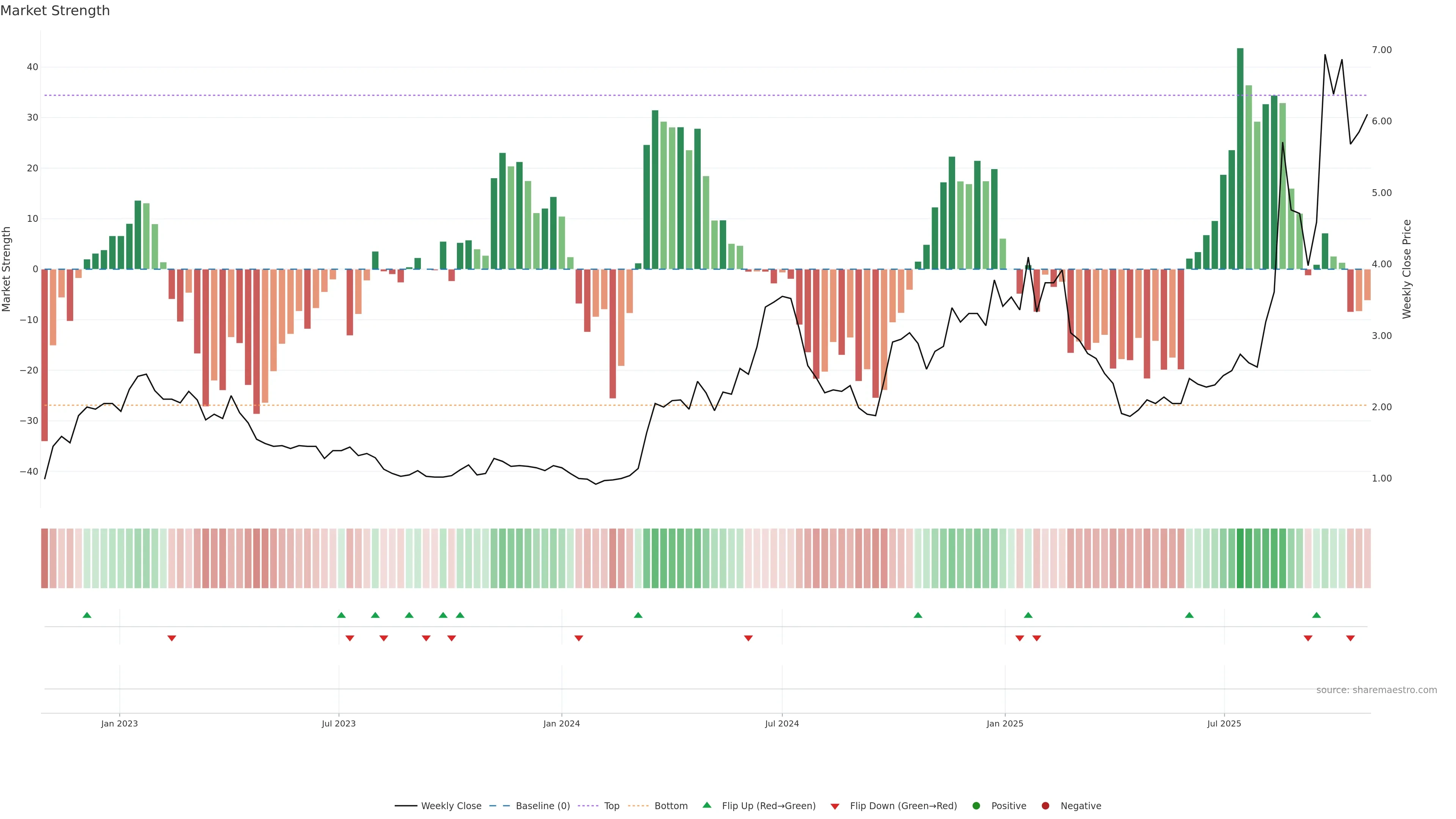
Task: Click the dark red Negative circle in legend
Action: tap(1045, 806)
